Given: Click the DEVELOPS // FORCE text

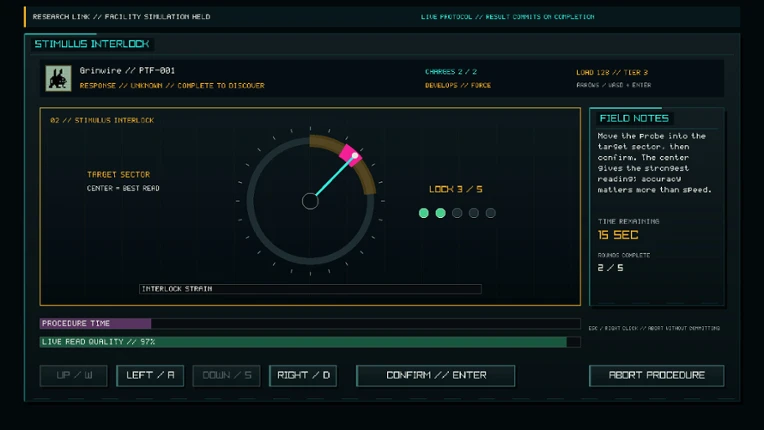Looking at the screenshot, I should click(458, 85).
